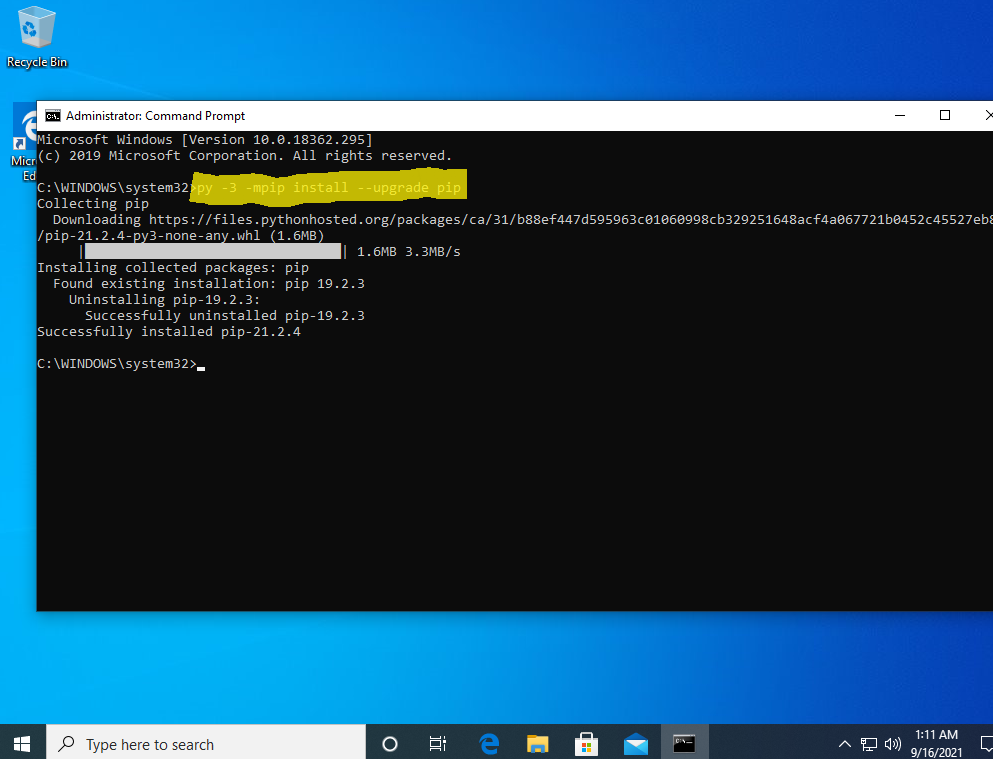Click the 'Found existing installation: pip 19.2.3' line

[x=208, y=284]
